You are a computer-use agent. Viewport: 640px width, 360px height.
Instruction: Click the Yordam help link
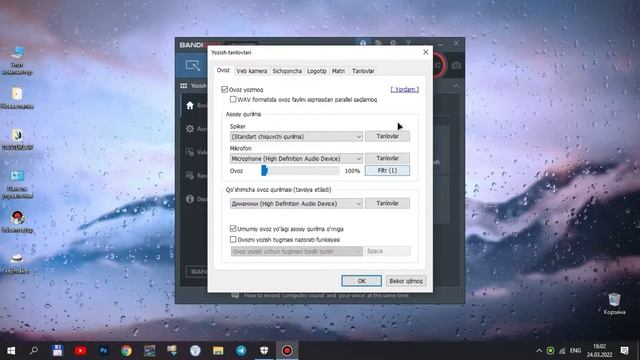pyautogui.click(x=404, y=89)
